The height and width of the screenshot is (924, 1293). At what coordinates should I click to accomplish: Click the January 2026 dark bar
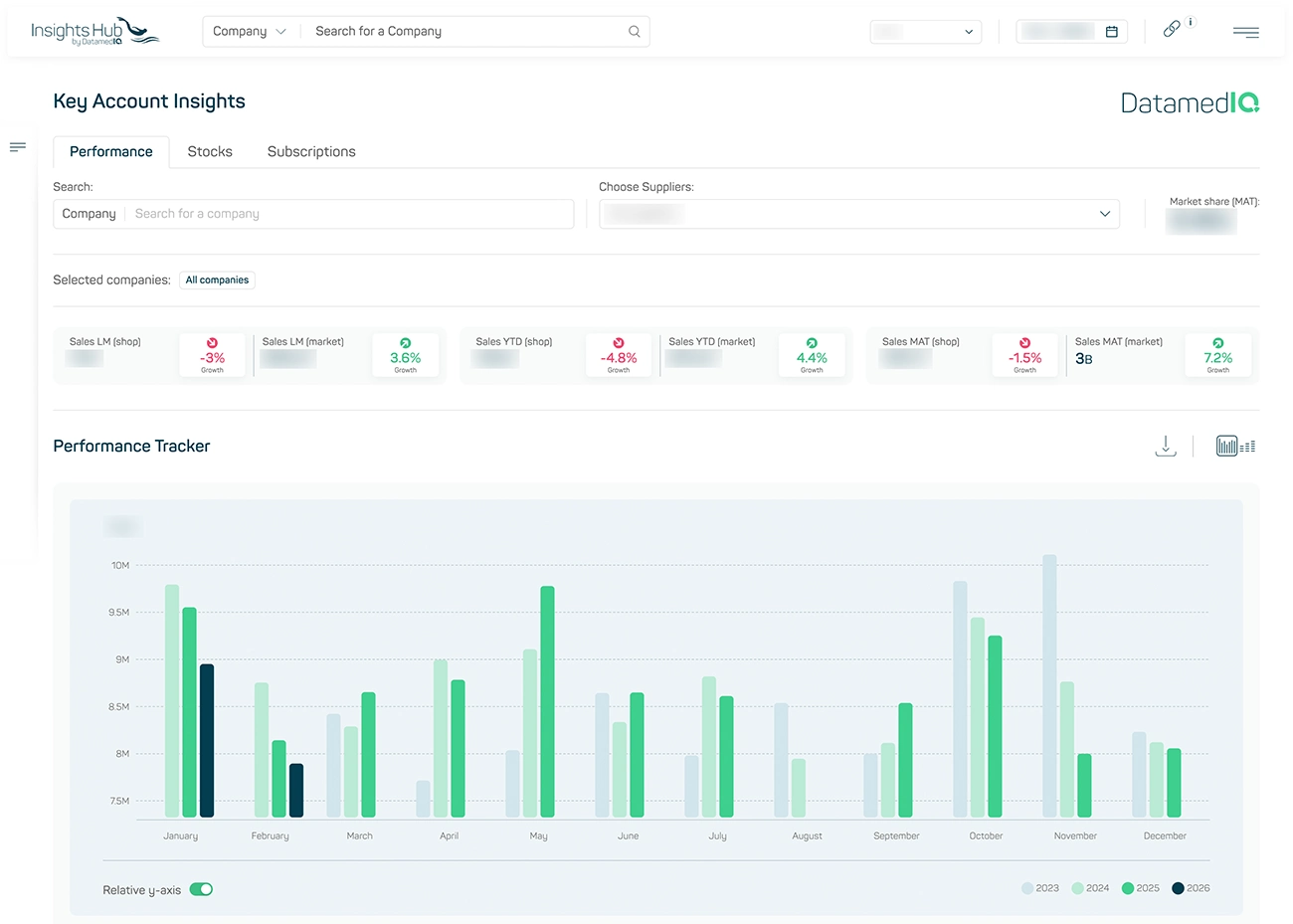(207, 740)
